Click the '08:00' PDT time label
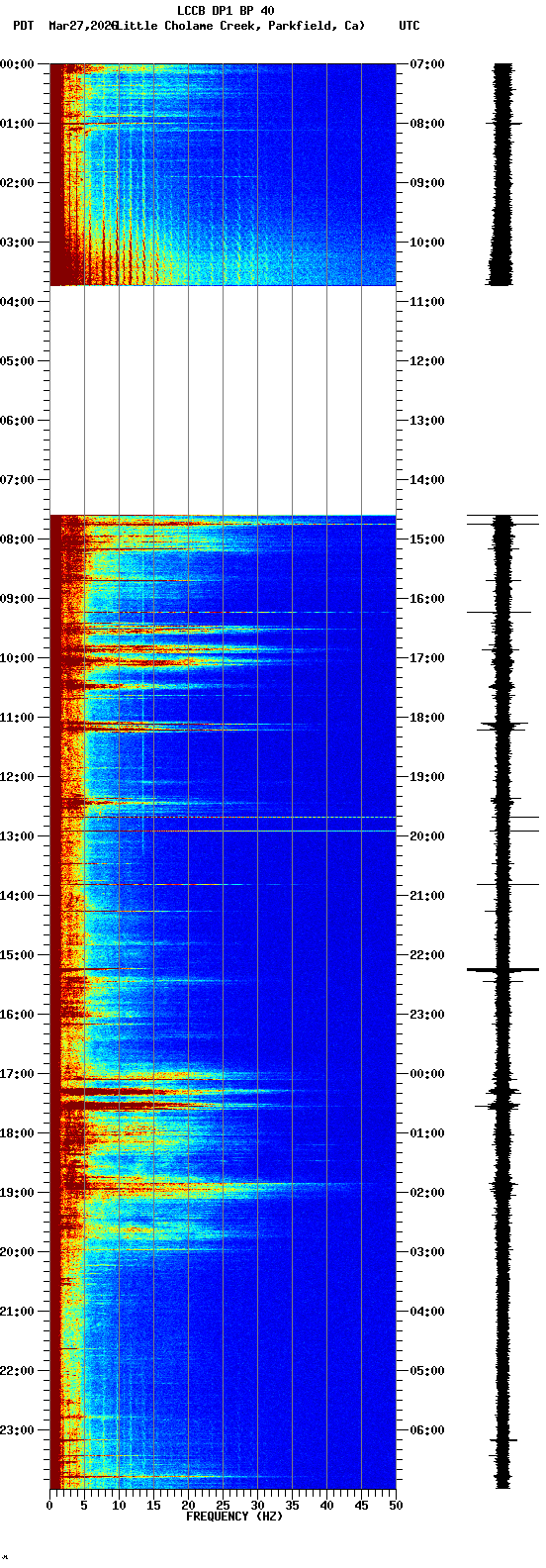Image resolution: width=546 pixels, height=1568 pixels. pyautogui.click(x=16, y=539)
